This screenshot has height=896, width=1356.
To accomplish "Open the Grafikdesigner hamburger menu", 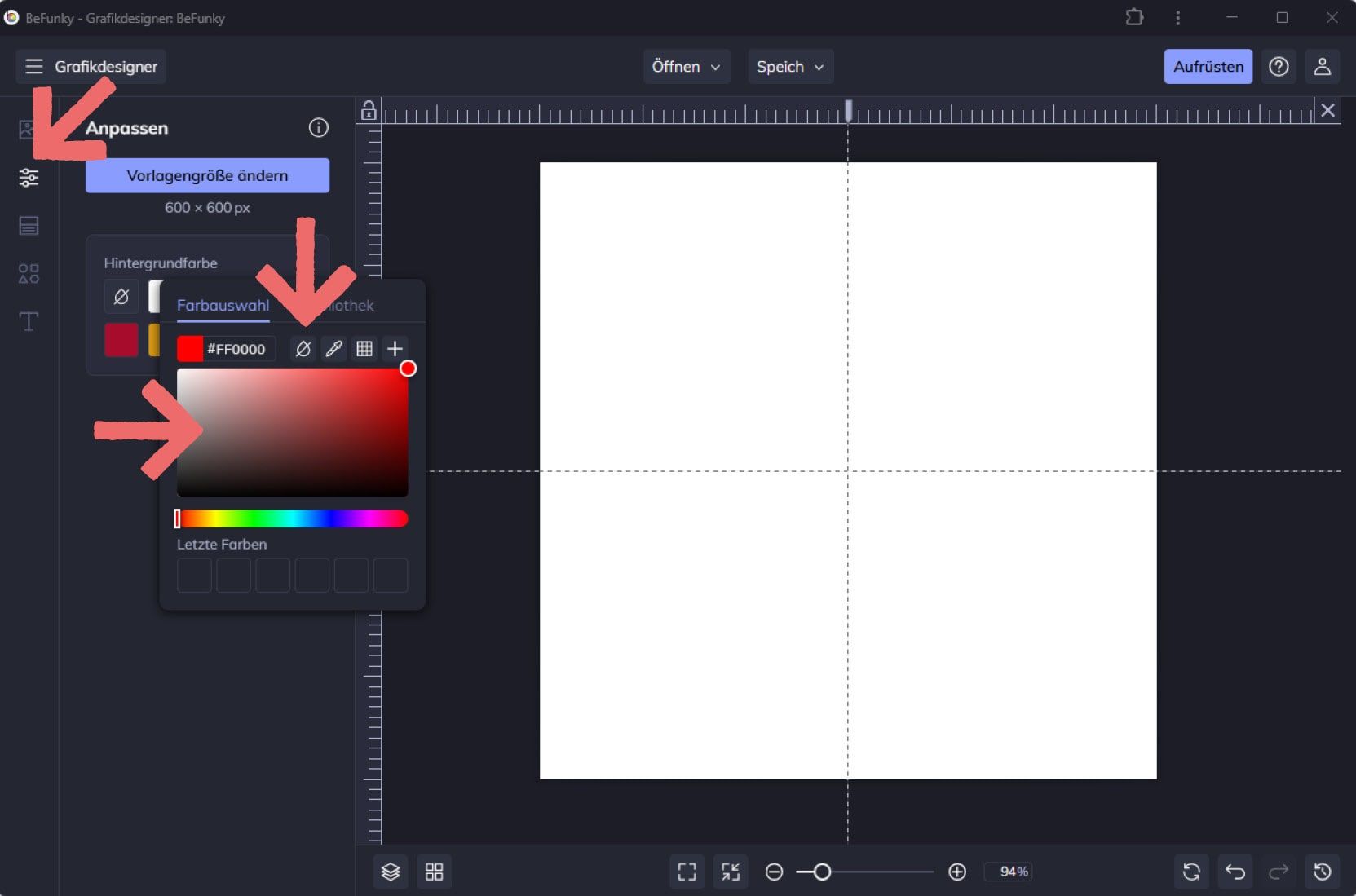I will point(33,67).
